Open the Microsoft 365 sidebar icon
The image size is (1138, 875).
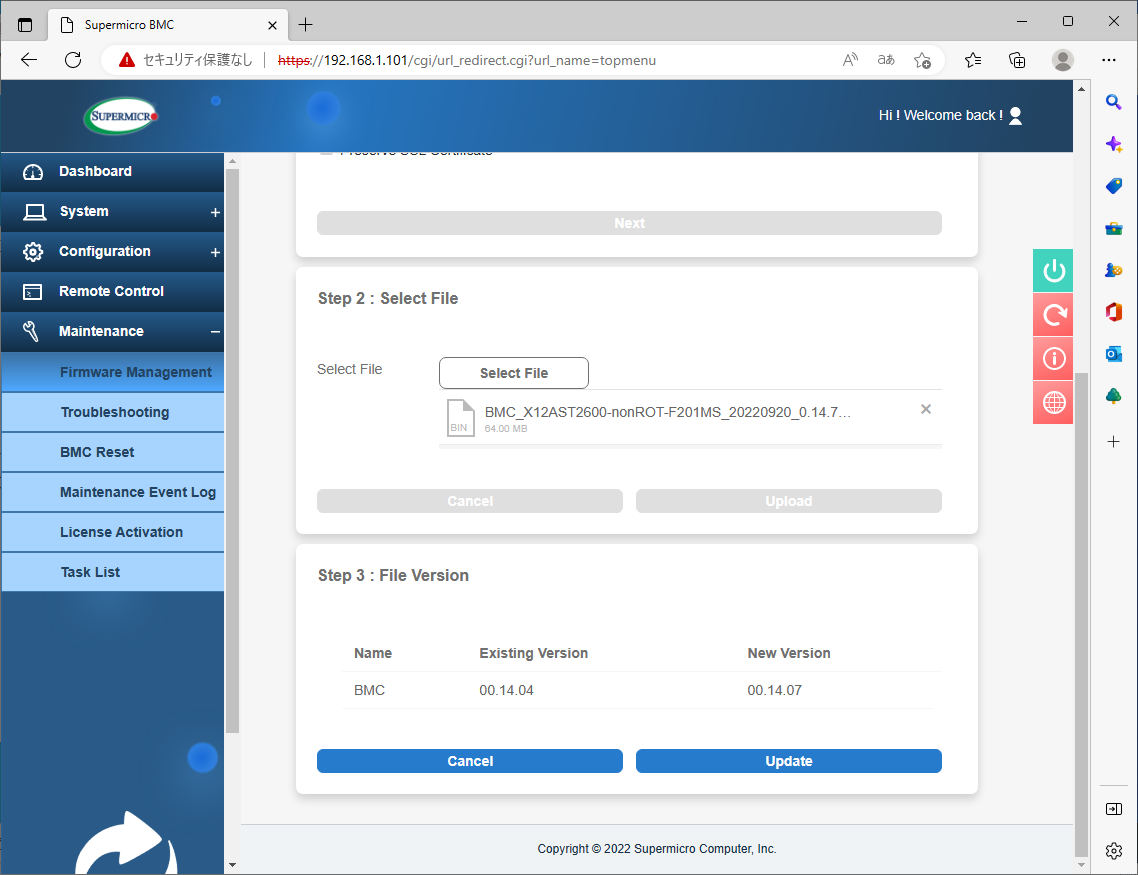[1113, 312]
